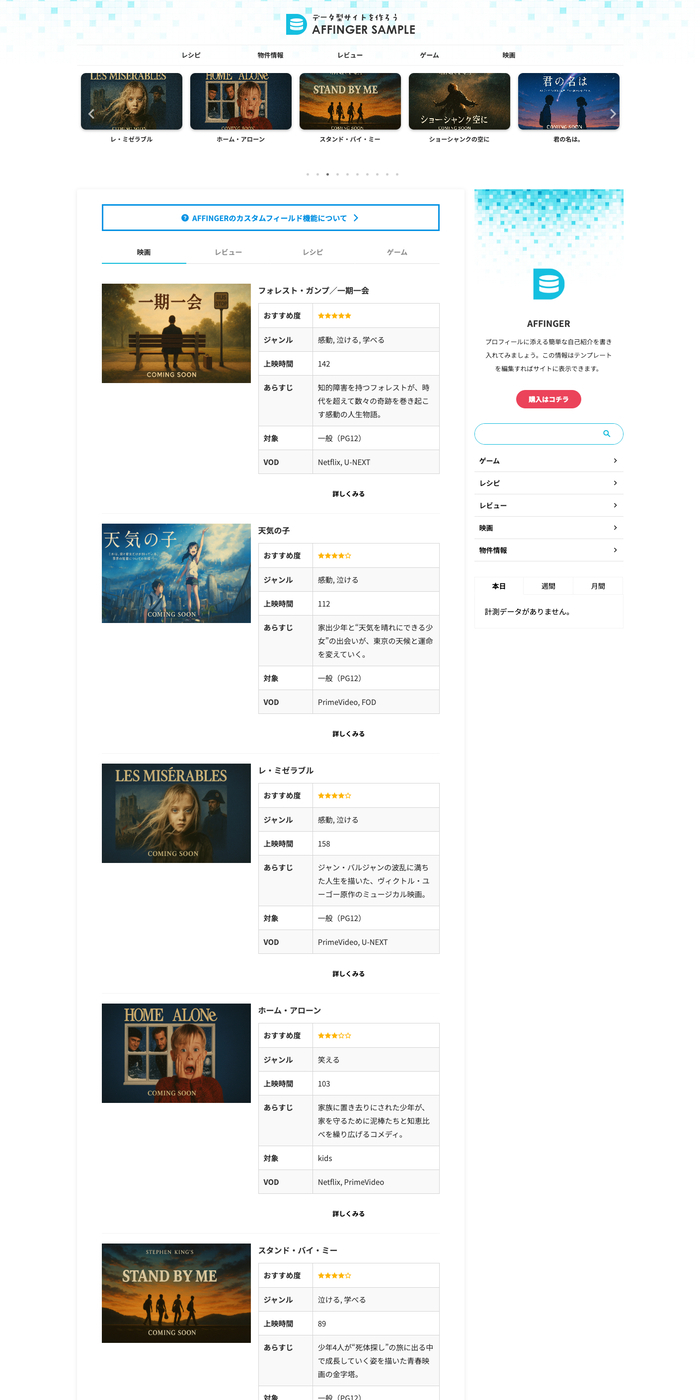The width and height of the screenshot is (700, 1400).
Task: Expand the レシピ category in sidebar
Action: click(x=614, y=483)
